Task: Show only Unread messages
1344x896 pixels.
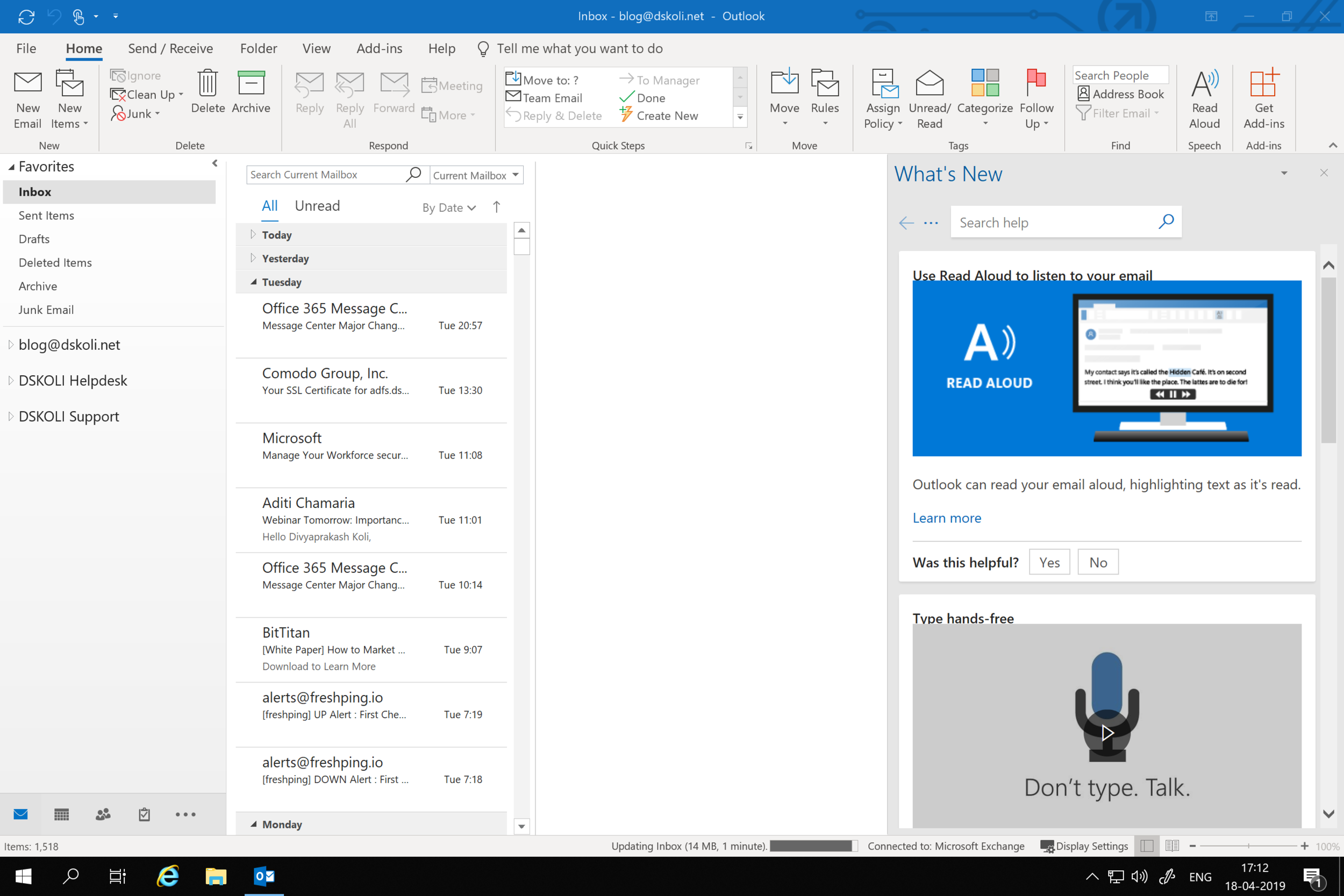Action: click(x=317, y=206)
